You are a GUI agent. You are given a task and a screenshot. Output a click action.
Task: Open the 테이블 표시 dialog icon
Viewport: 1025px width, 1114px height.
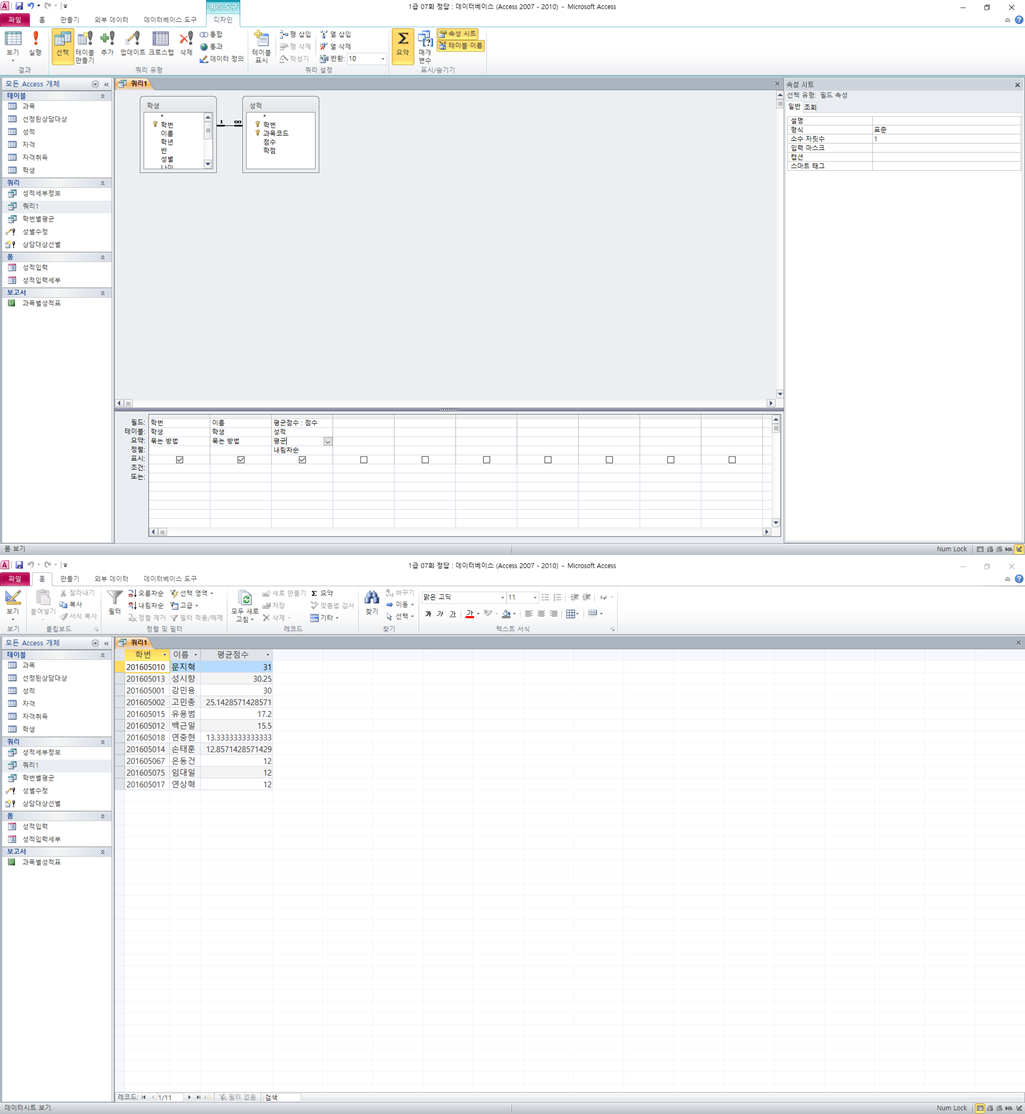pyautogui.click(x=261, y=45)
